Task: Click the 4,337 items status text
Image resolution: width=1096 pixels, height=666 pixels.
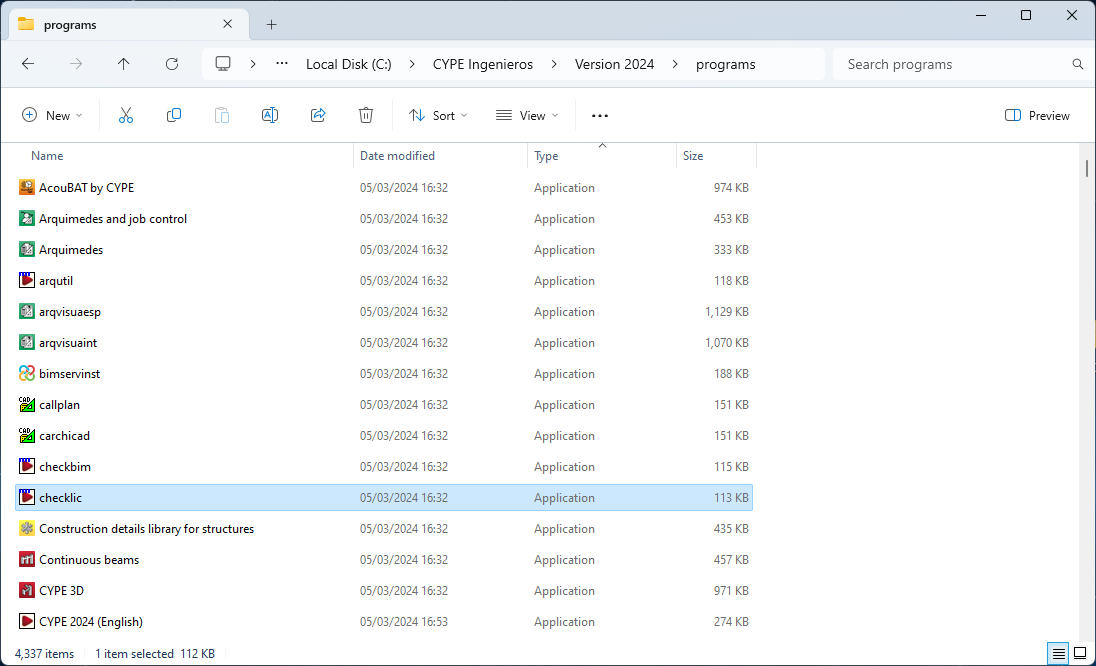Action: click(x=44, y=653)
